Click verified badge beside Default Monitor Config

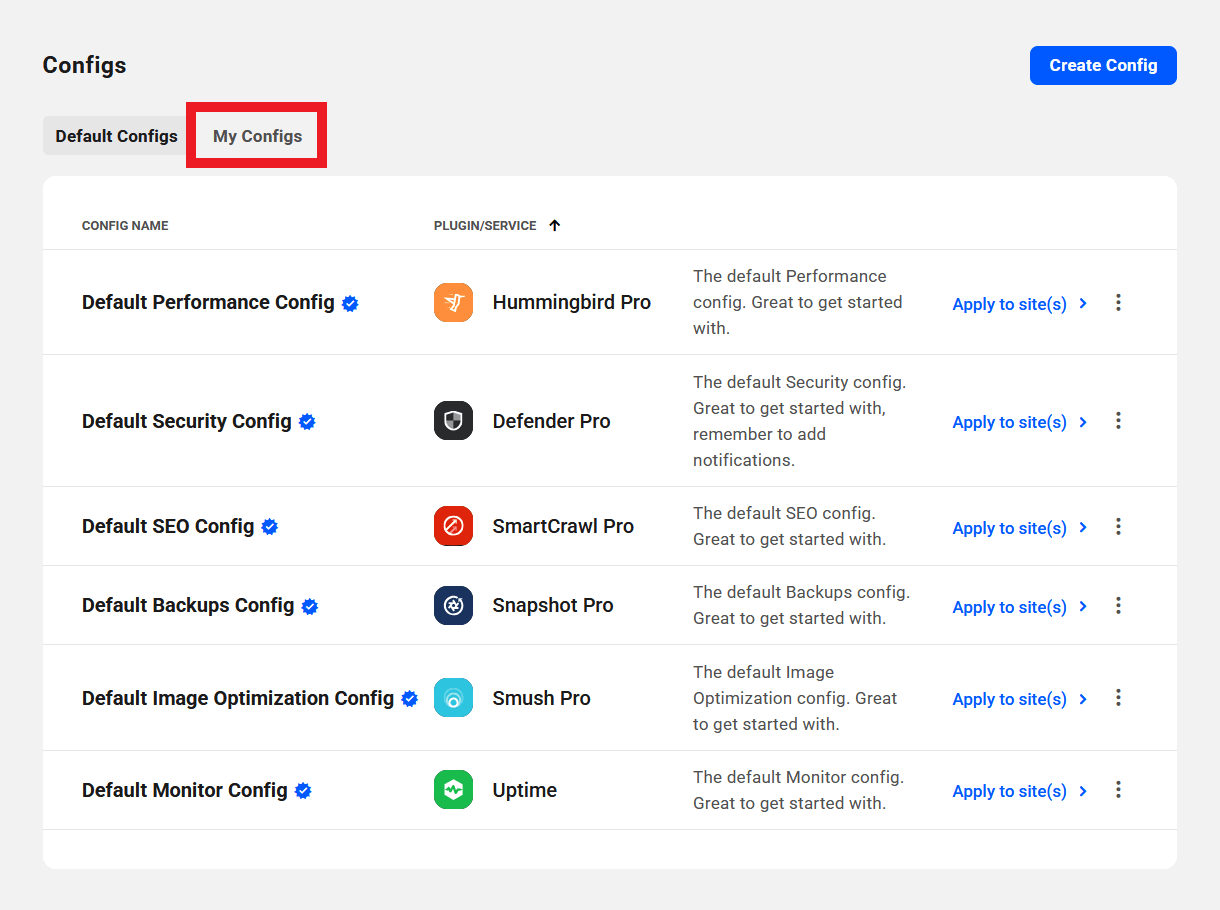point(303,791)
